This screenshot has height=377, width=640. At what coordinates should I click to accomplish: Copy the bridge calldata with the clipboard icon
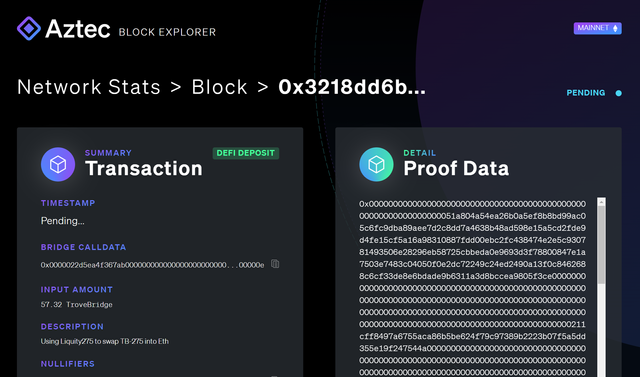coord(275,264)
